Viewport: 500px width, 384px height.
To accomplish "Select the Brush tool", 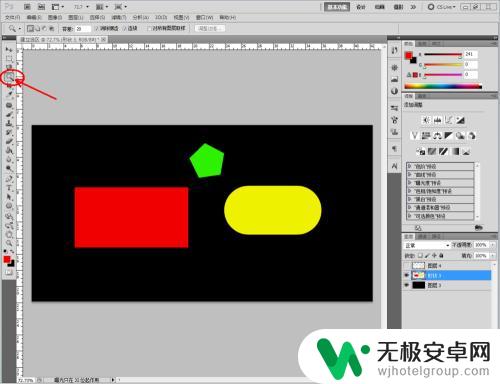I will (9, 115).
